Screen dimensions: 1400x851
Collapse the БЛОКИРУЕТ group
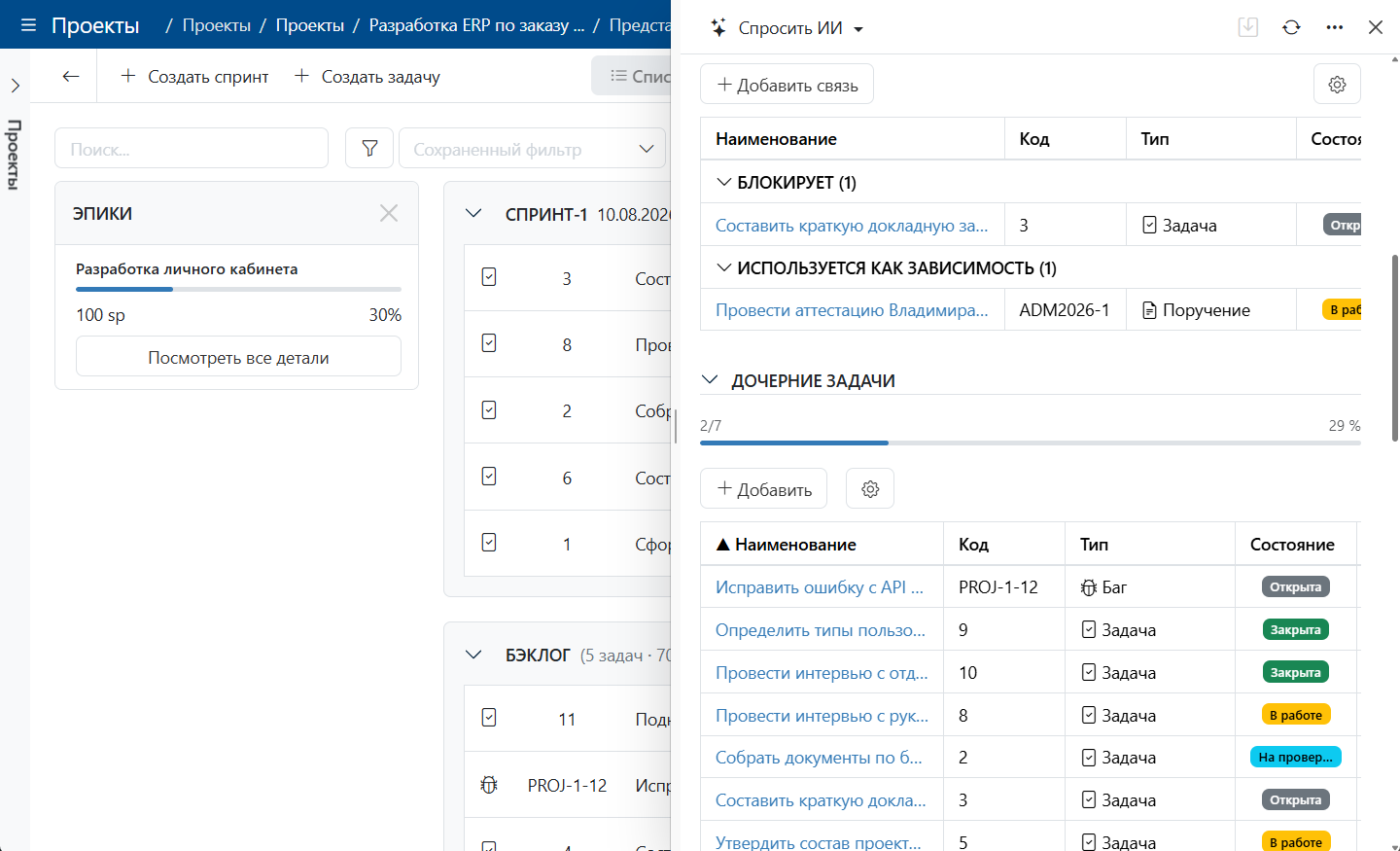(x=723, y=182)
